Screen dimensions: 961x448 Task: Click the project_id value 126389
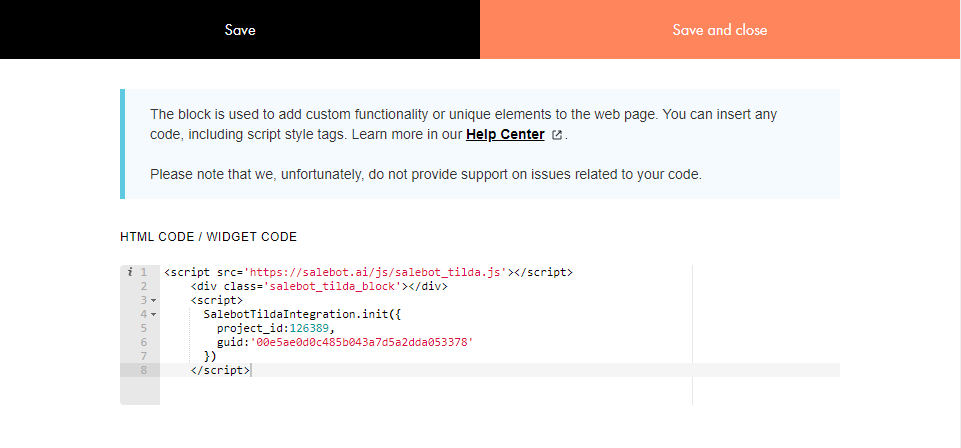point(310,328)
